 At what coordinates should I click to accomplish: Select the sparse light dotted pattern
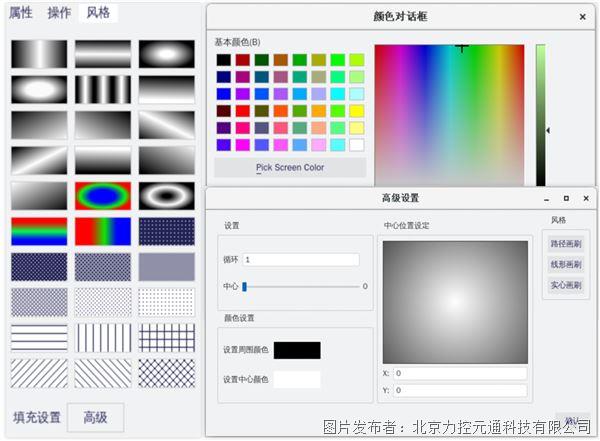click(166, 302)
